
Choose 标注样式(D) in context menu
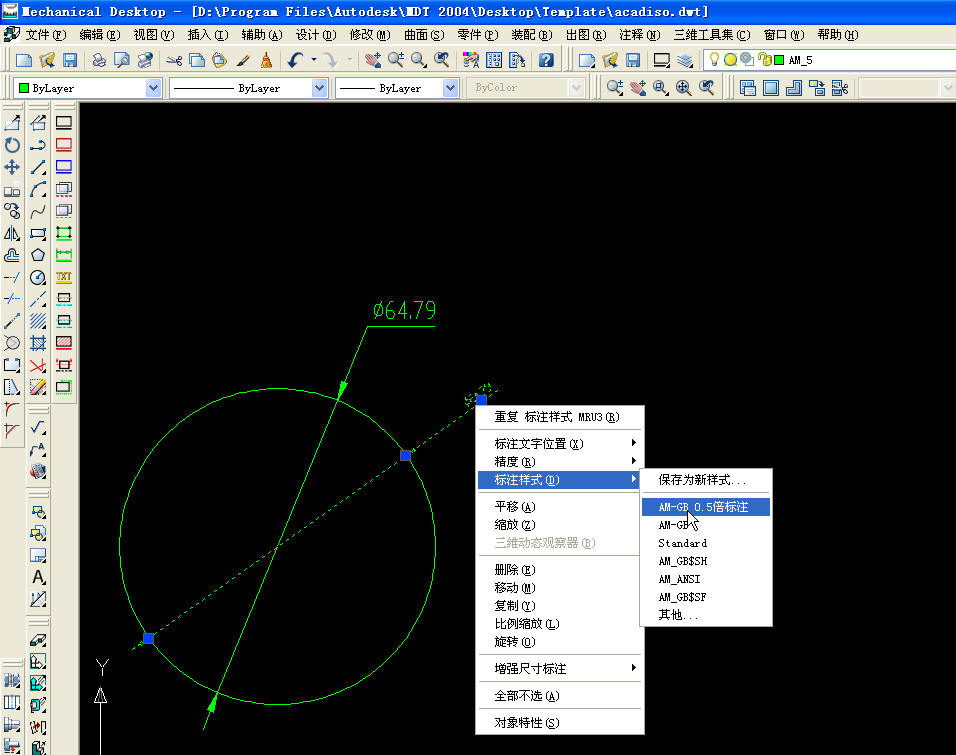[x=560, y=479]
